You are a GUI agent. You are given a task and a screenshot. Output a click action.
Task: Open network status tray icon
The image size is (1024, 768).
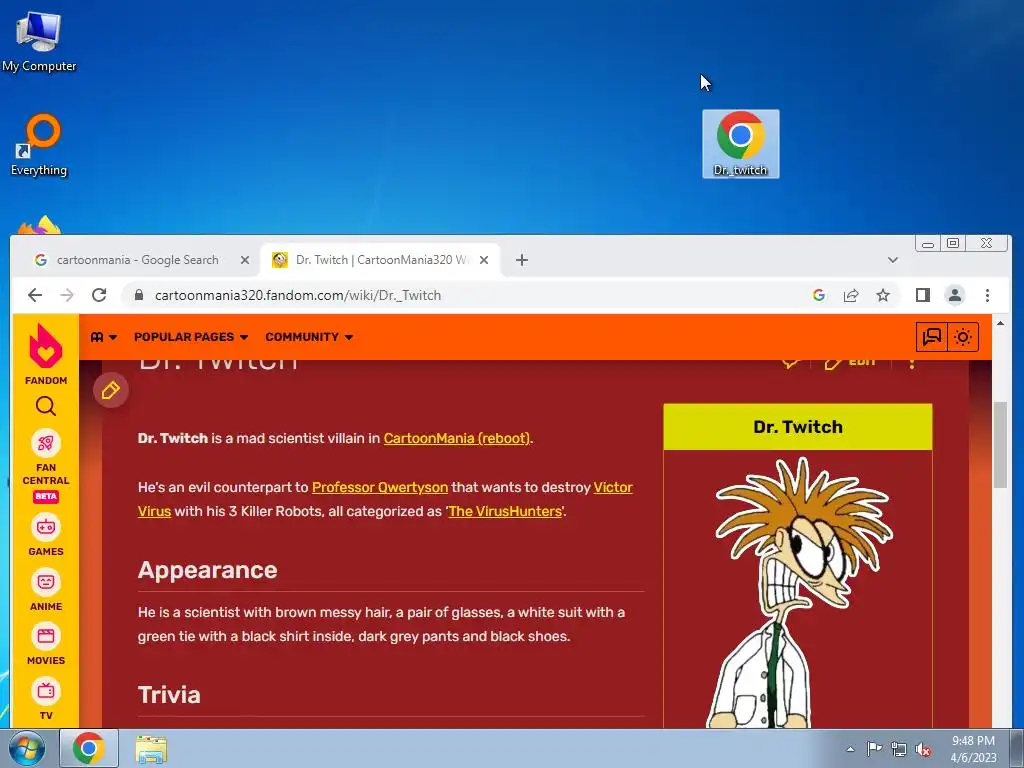(899, 750)
